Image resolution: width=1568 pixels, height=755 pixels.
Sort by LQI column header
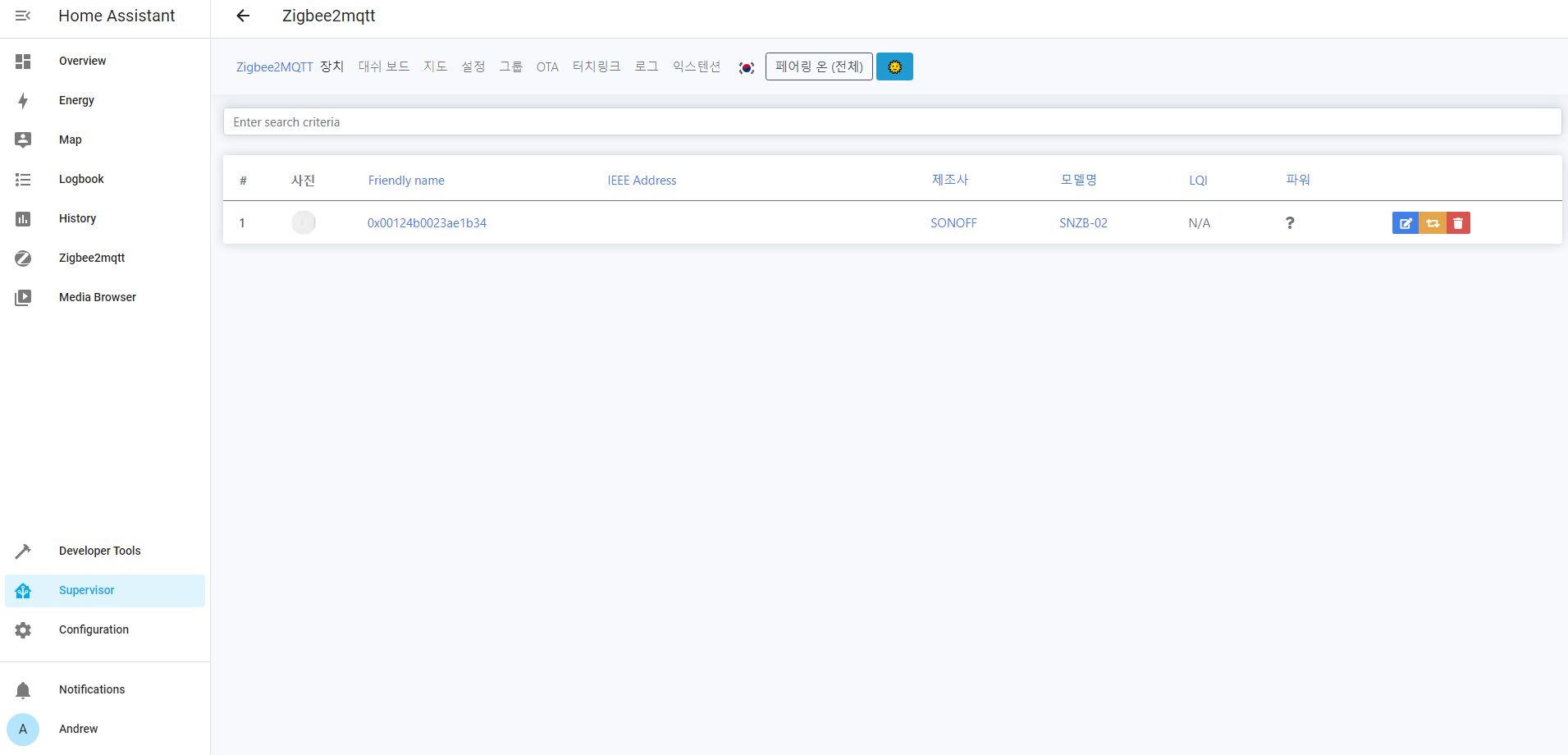[x=1198, y=180]
